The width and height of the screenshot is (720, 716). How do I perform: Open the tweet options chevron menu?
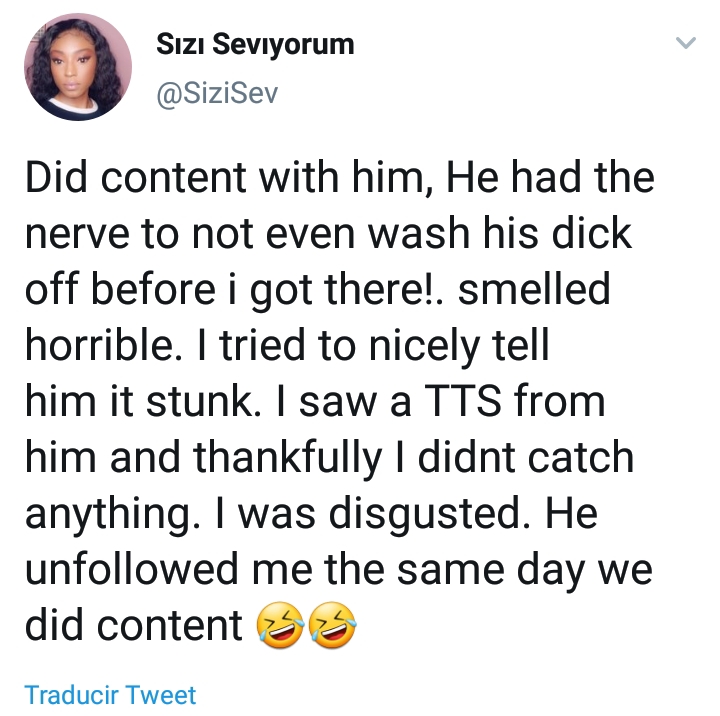pyautogui.click(x=686, y=43)
